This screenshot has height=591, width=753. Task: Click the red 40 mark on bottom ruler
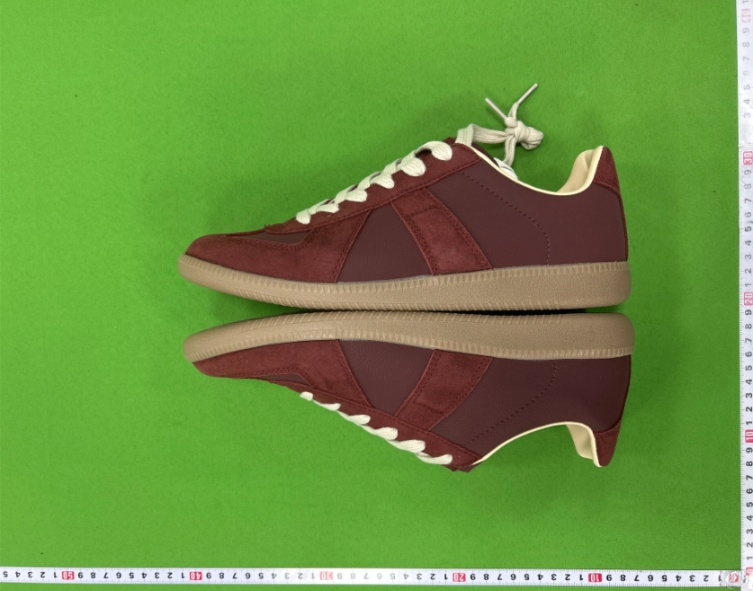[195, 575]
